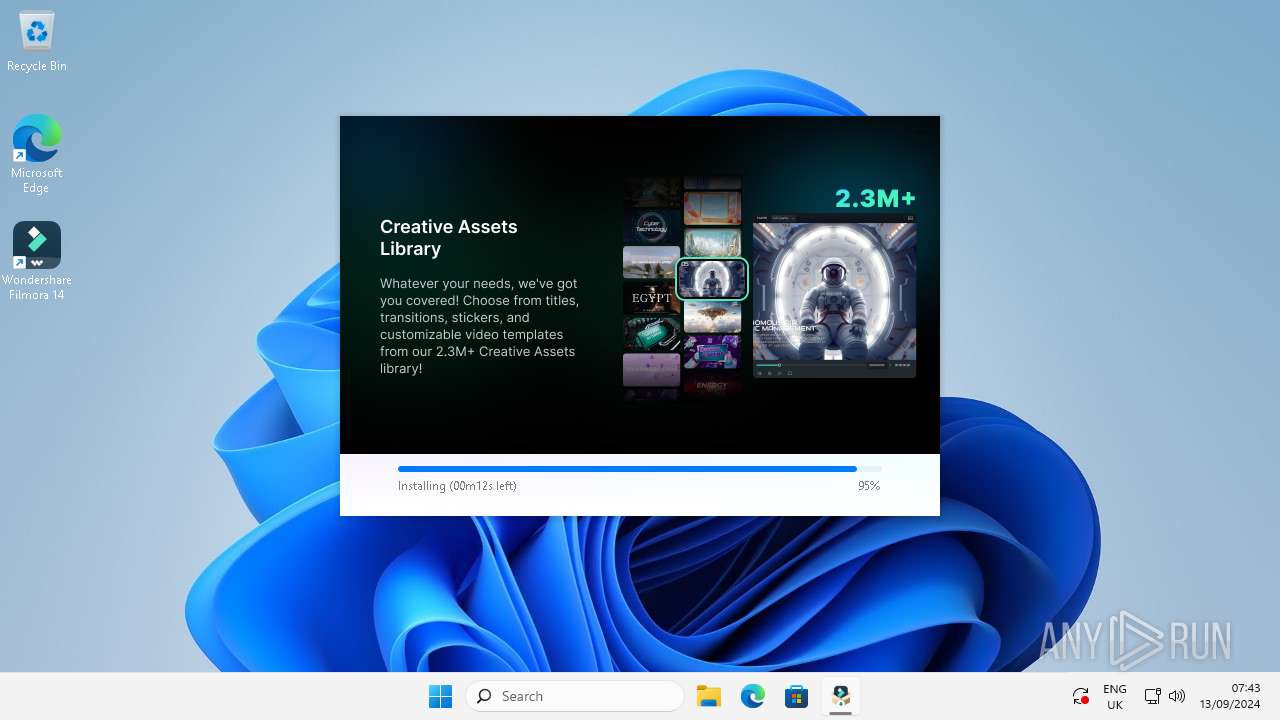Image resolution: width=1280 pixels, height=720 pixels.
Task: Select the highlighted astronaut thumbnail
Action: point(712,279)
